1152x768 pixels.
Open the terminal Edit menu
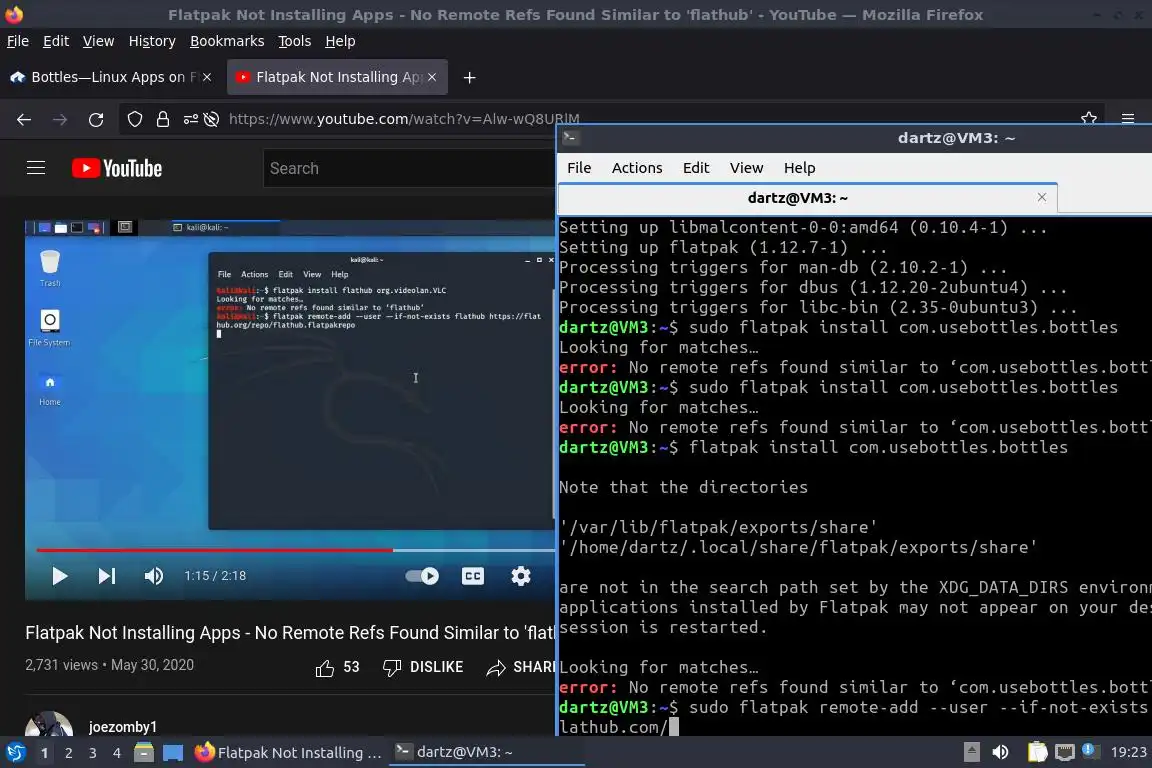[696, 168]
